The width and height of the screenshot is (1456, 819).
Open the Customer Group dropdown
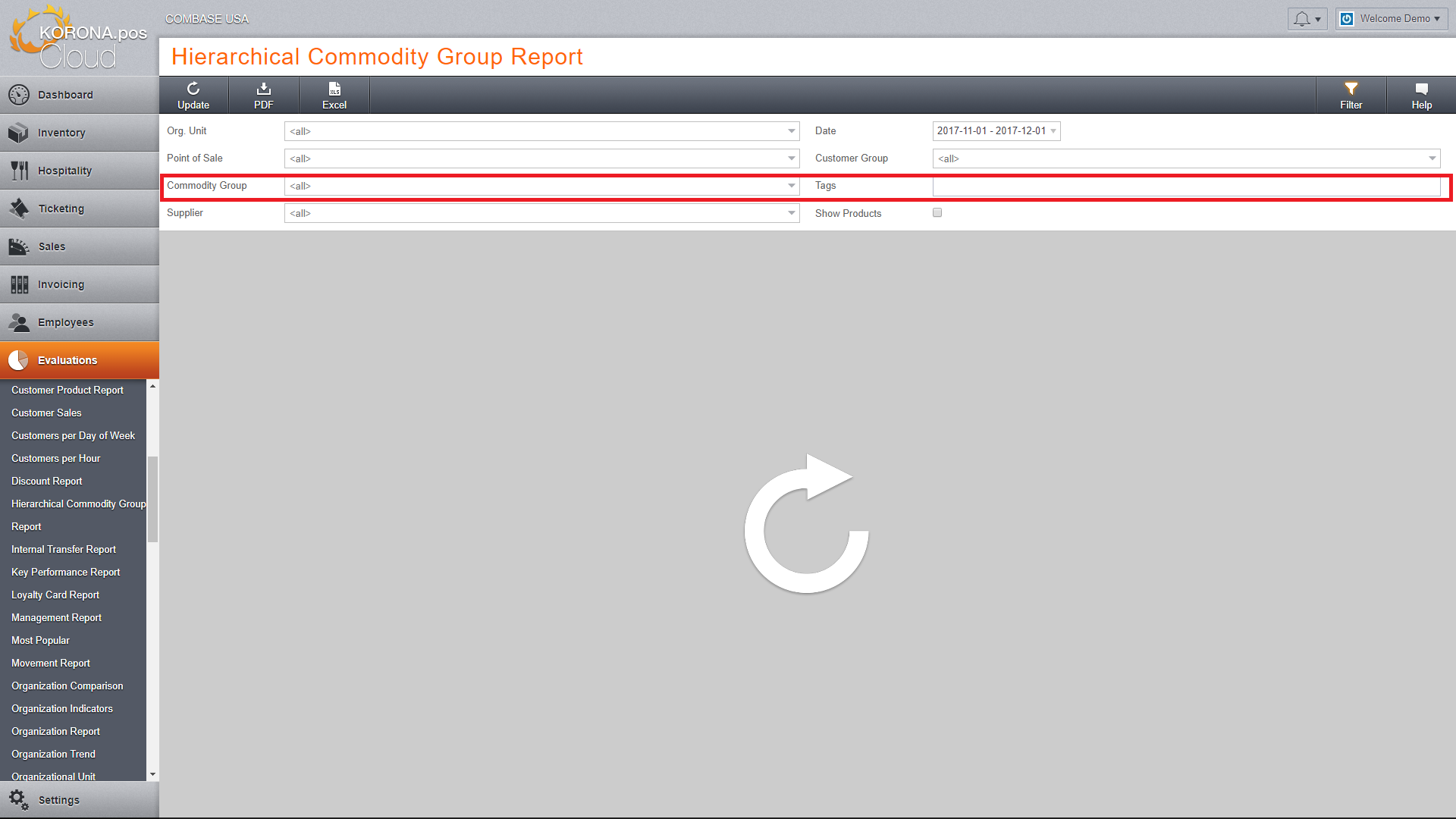[1186, 158]
